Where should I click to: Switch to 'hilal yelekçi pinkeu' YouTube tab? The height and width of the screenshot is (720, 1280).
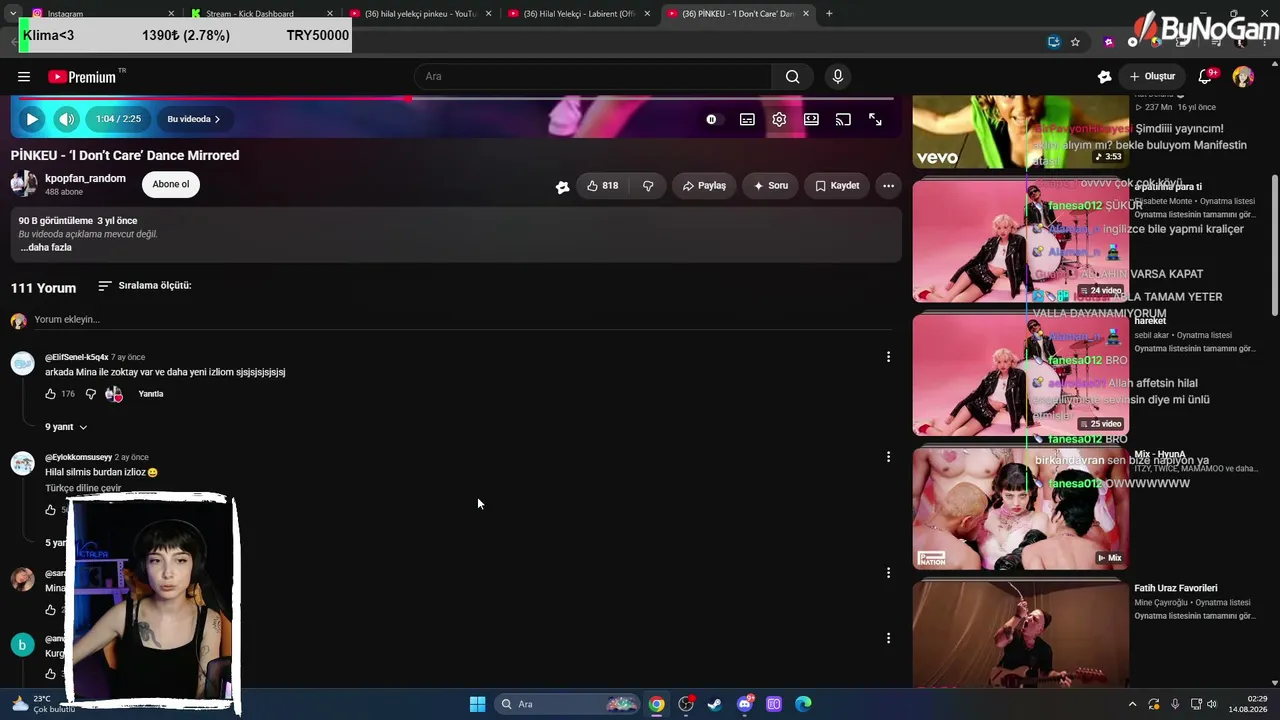click(421, 14)
